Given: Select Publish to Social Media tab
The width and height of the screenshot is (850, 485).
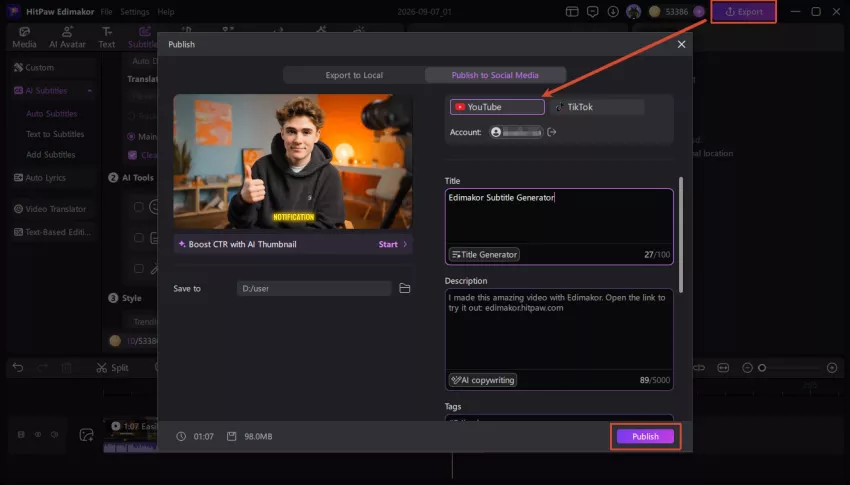Looking at the screenshot, I should pyautogui.click(x=495, y=75).
